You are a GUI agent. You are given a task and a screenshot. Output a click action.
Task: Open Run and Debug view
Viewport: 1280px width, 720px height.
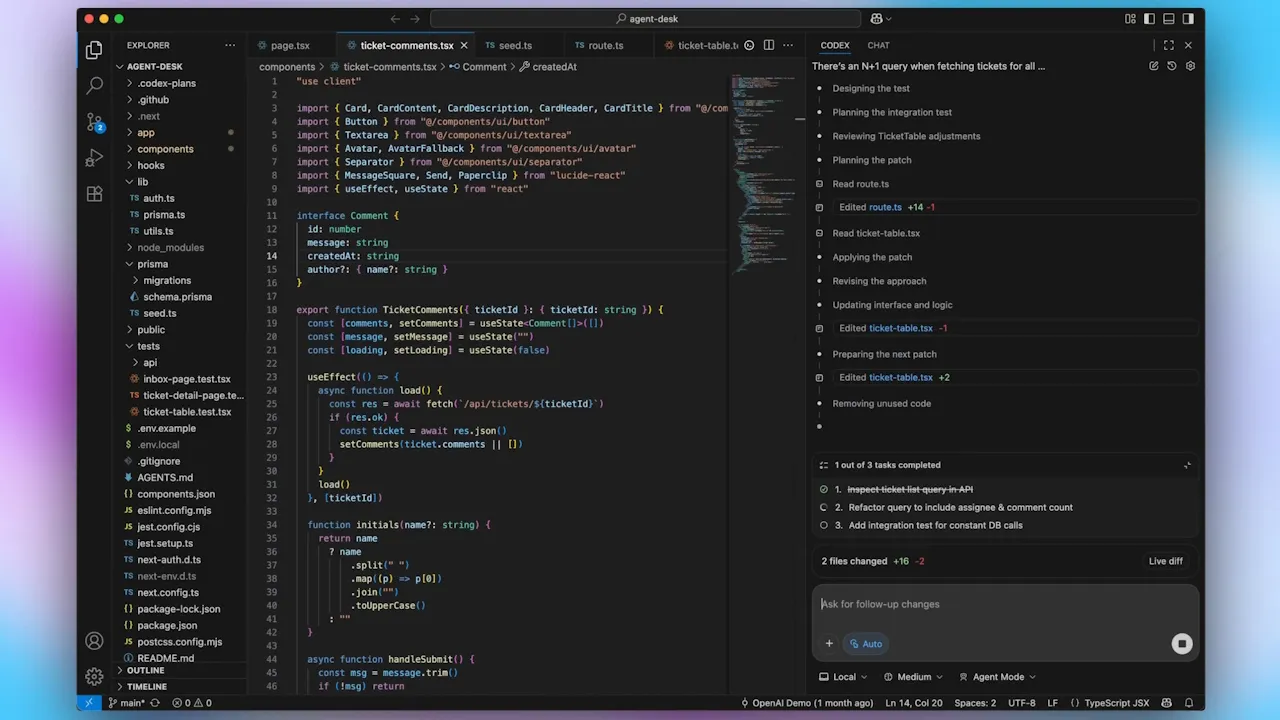coord(95,158)
